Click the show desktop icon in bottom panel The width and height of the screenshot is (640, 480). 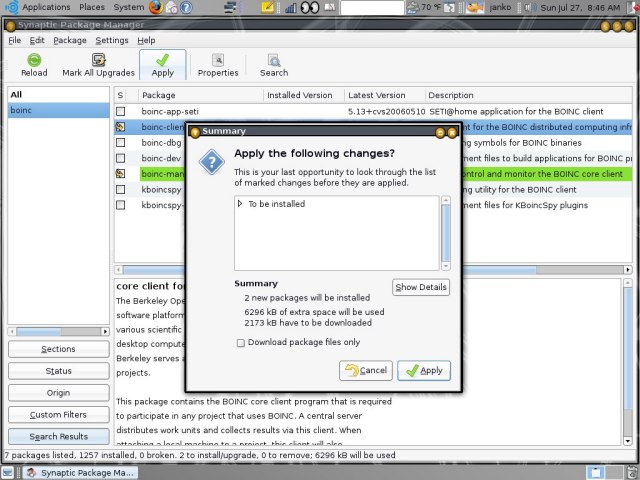click(x=7, y=472)
